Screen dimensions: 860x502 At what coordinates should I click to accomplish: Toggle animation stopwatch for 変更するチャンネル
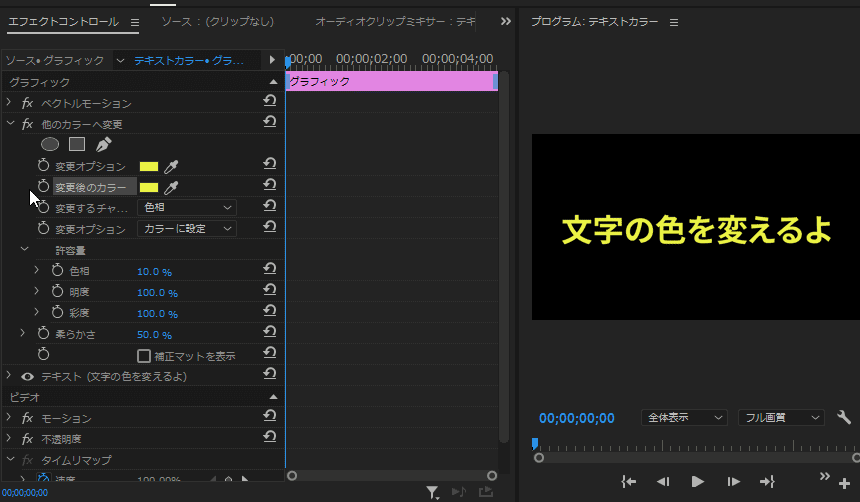click(x=43, y=207)
